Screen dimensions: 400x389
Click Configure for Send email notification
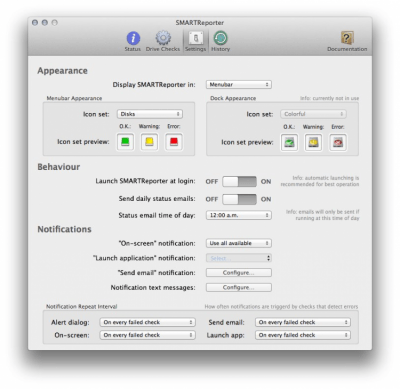coord(239,273)
